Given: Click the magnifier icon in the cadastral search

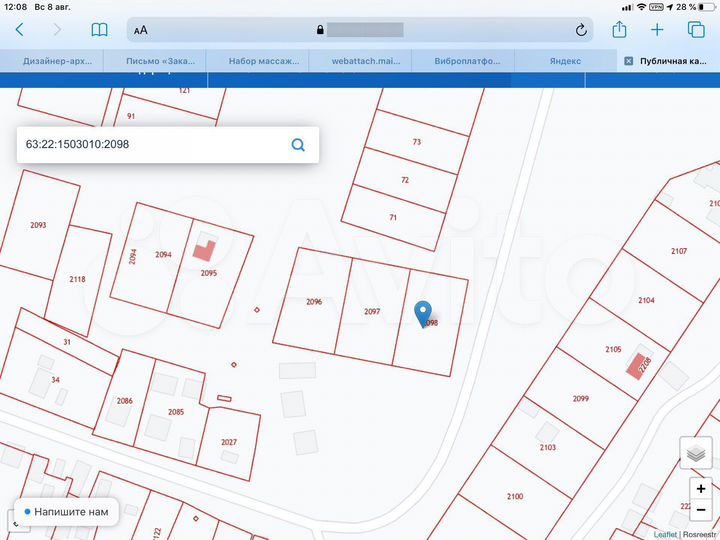Looking at the screenshot, I should tap(298, 144).
